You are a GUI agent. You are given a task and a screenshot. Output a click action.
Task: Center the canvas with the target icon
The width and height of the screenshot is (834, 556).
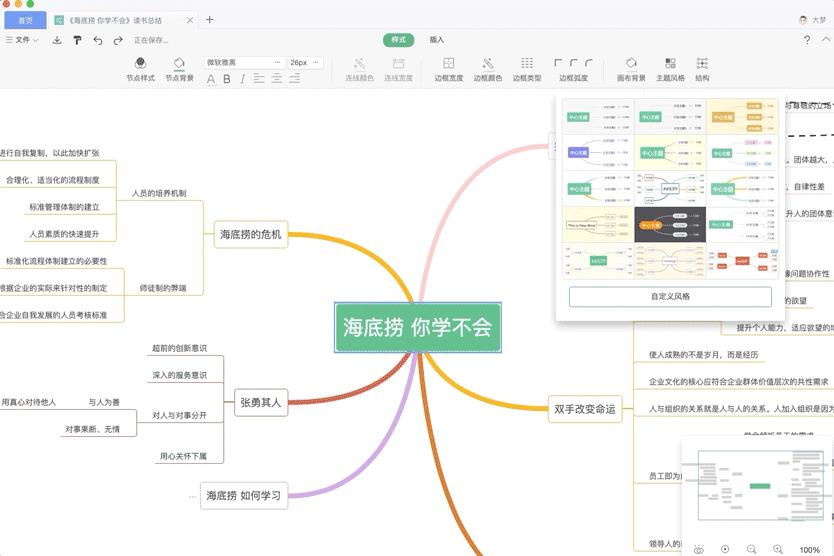(724, 549)
